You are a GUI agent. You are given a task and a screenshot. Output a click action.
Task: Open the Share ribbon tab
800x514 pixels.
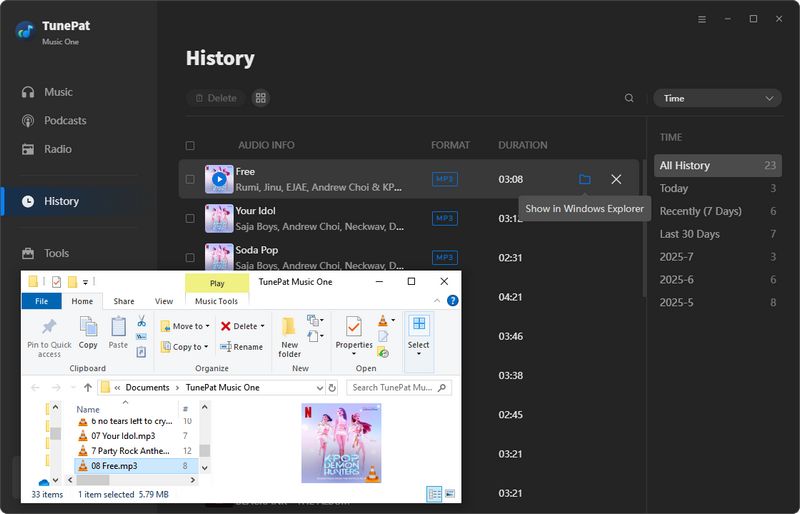pyautogui.click(x=124, y=301)
